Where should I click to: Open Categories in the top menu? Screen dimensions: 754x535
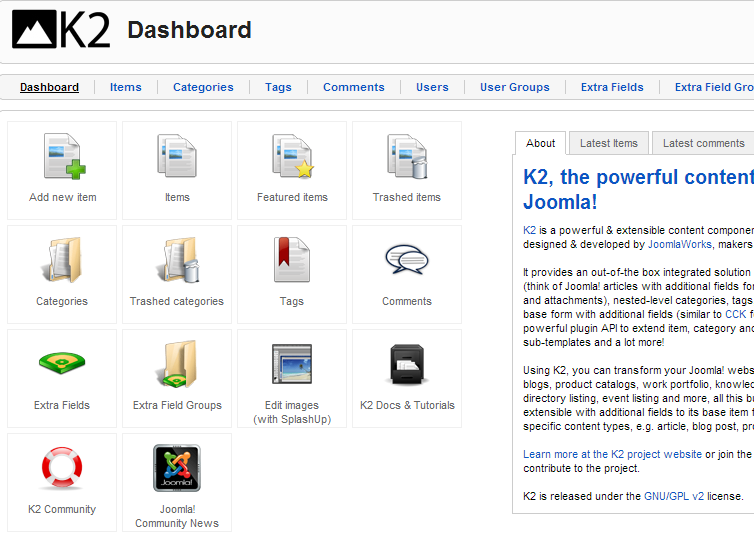[x=203, y=87]
